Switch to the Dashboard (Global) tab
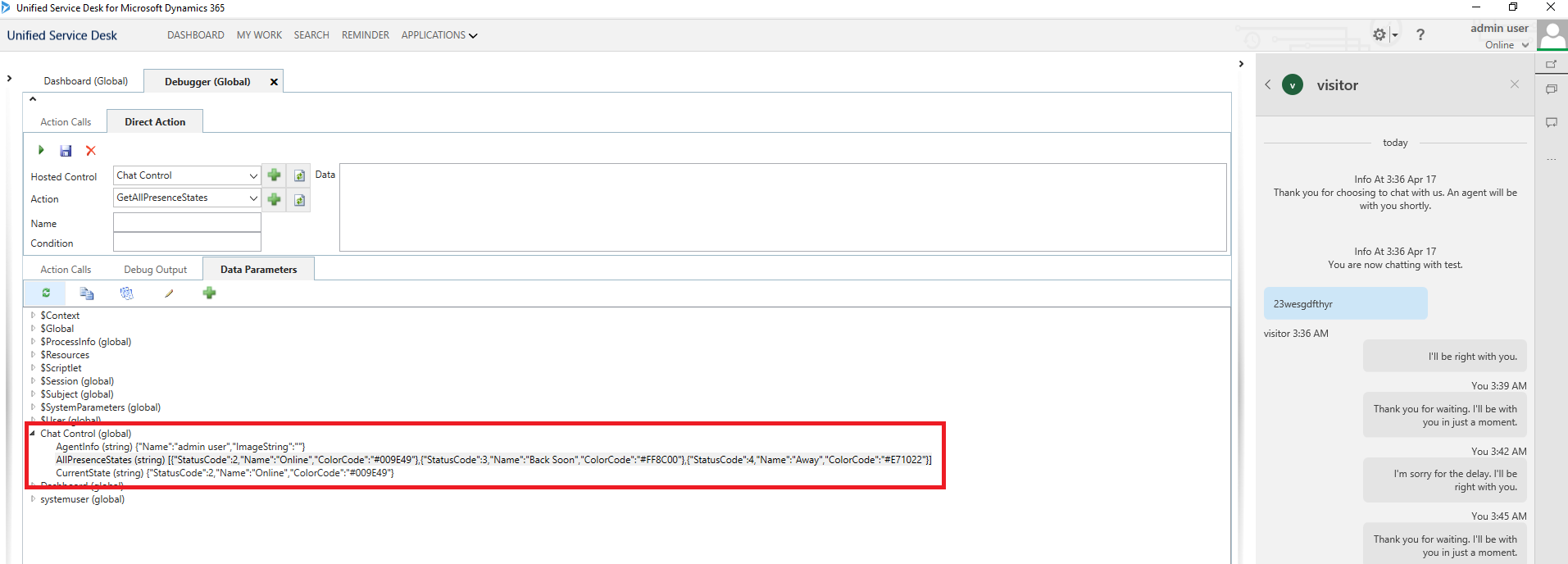This screenshot has height=564, width=1568. [x=86, y=81]
